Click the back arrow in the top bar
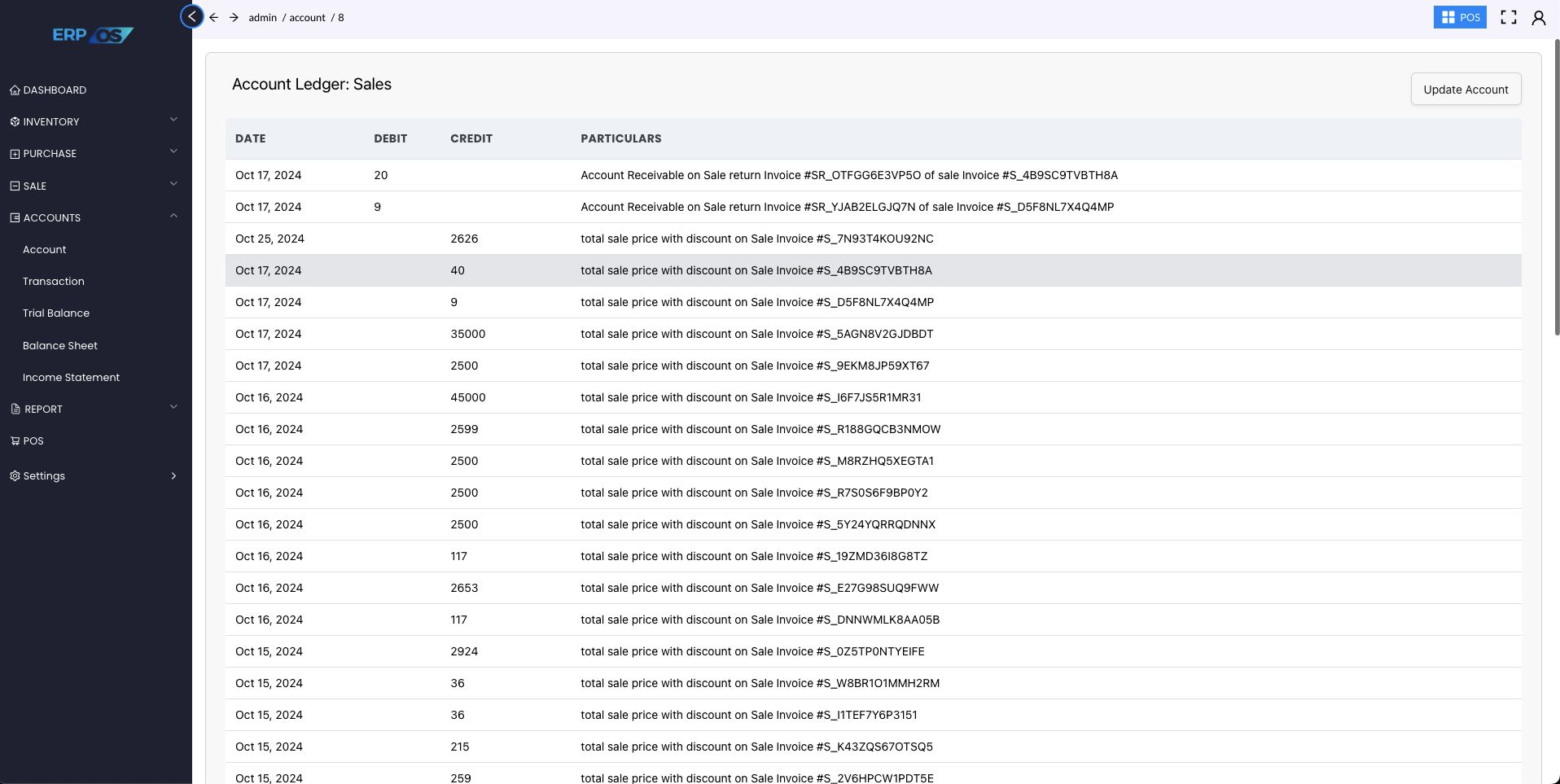 click(x=213, y=17)
